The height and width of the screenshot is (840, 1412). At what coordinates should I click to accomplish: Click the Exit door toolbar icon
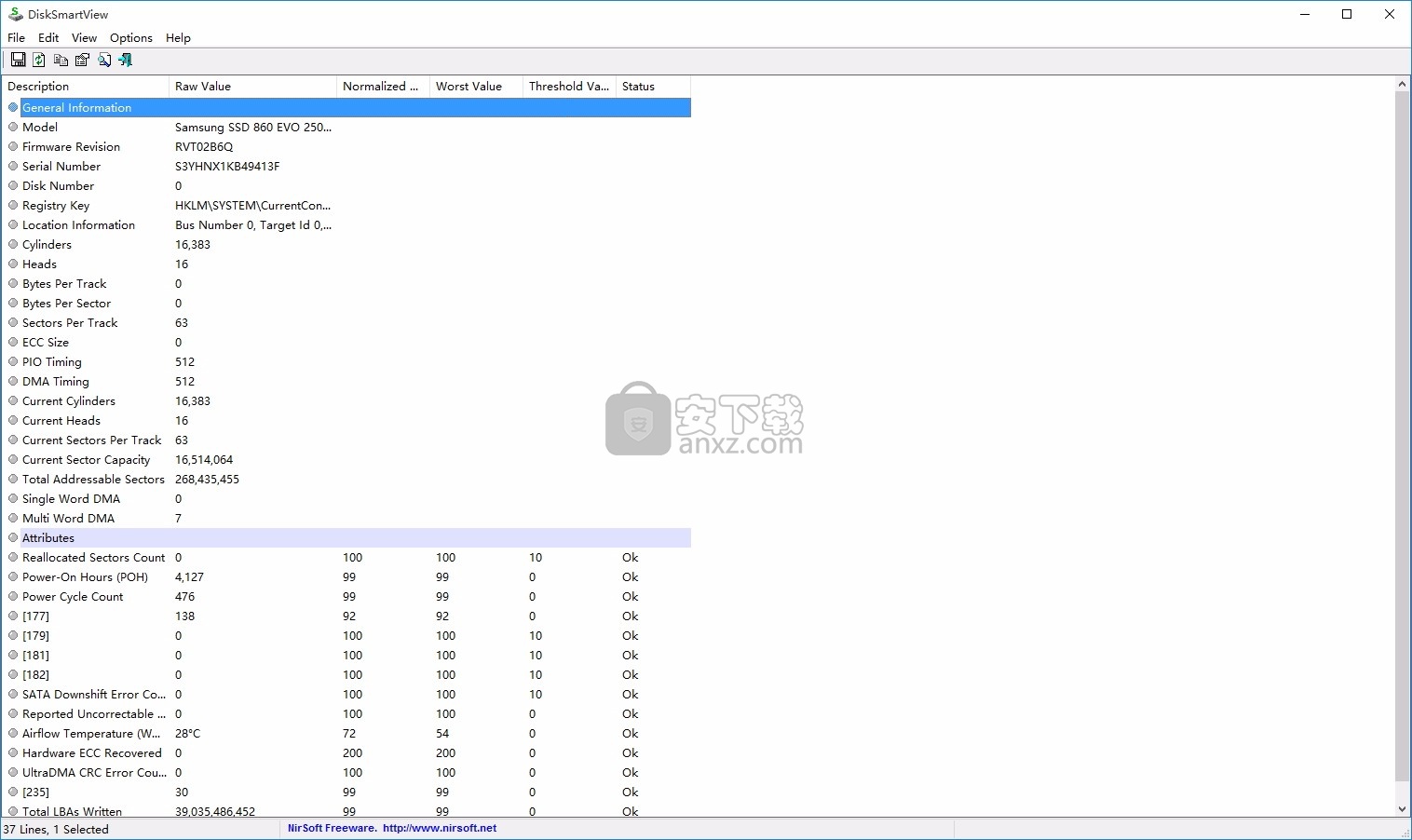[x=125, y=60]
